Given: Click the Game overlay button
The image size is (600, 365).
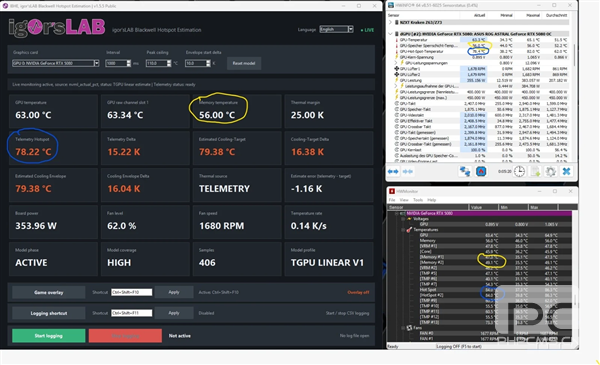Looking at the screenshot, I should click(49, 292).
